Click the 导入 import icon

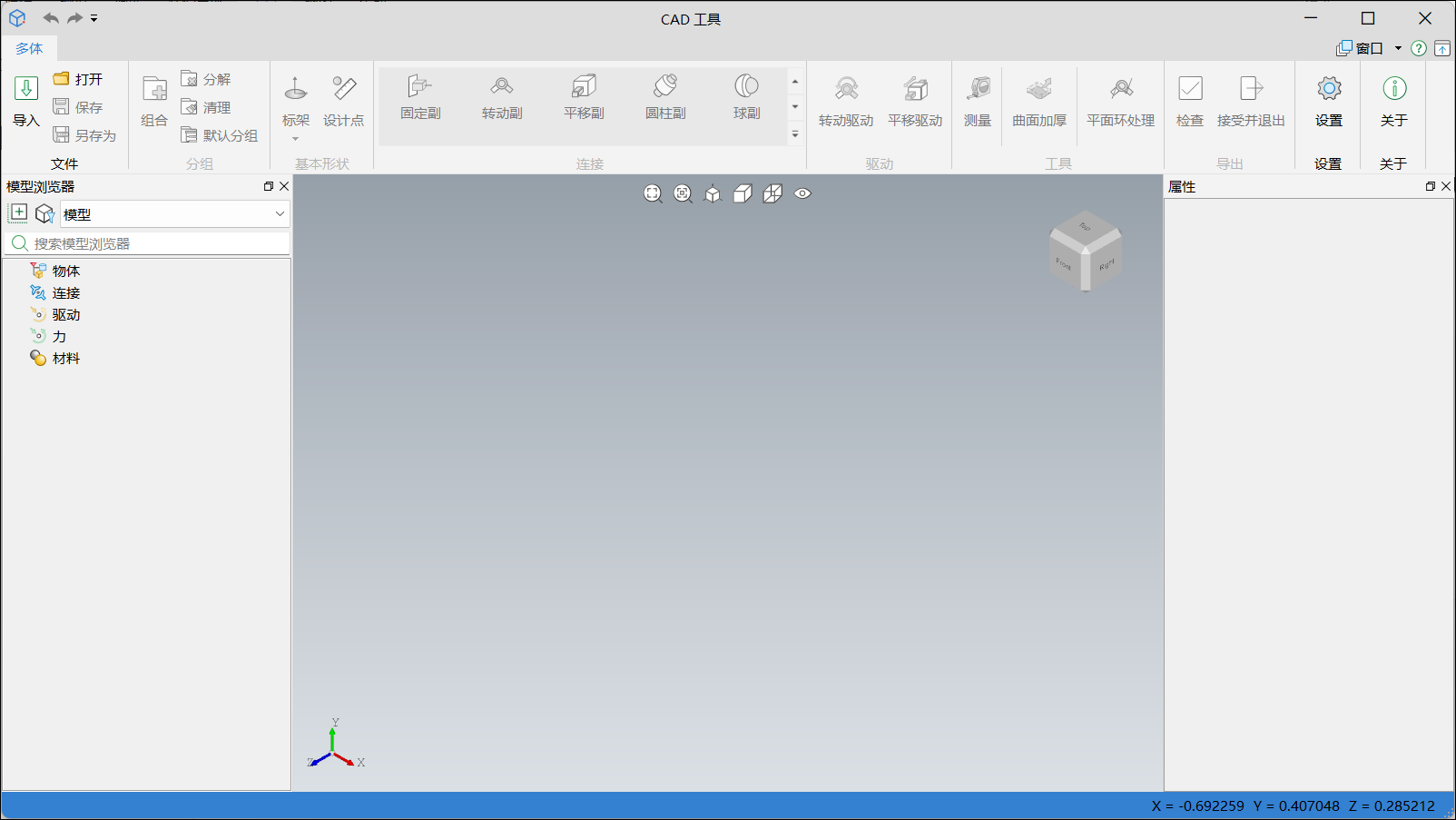click(26, 89)
